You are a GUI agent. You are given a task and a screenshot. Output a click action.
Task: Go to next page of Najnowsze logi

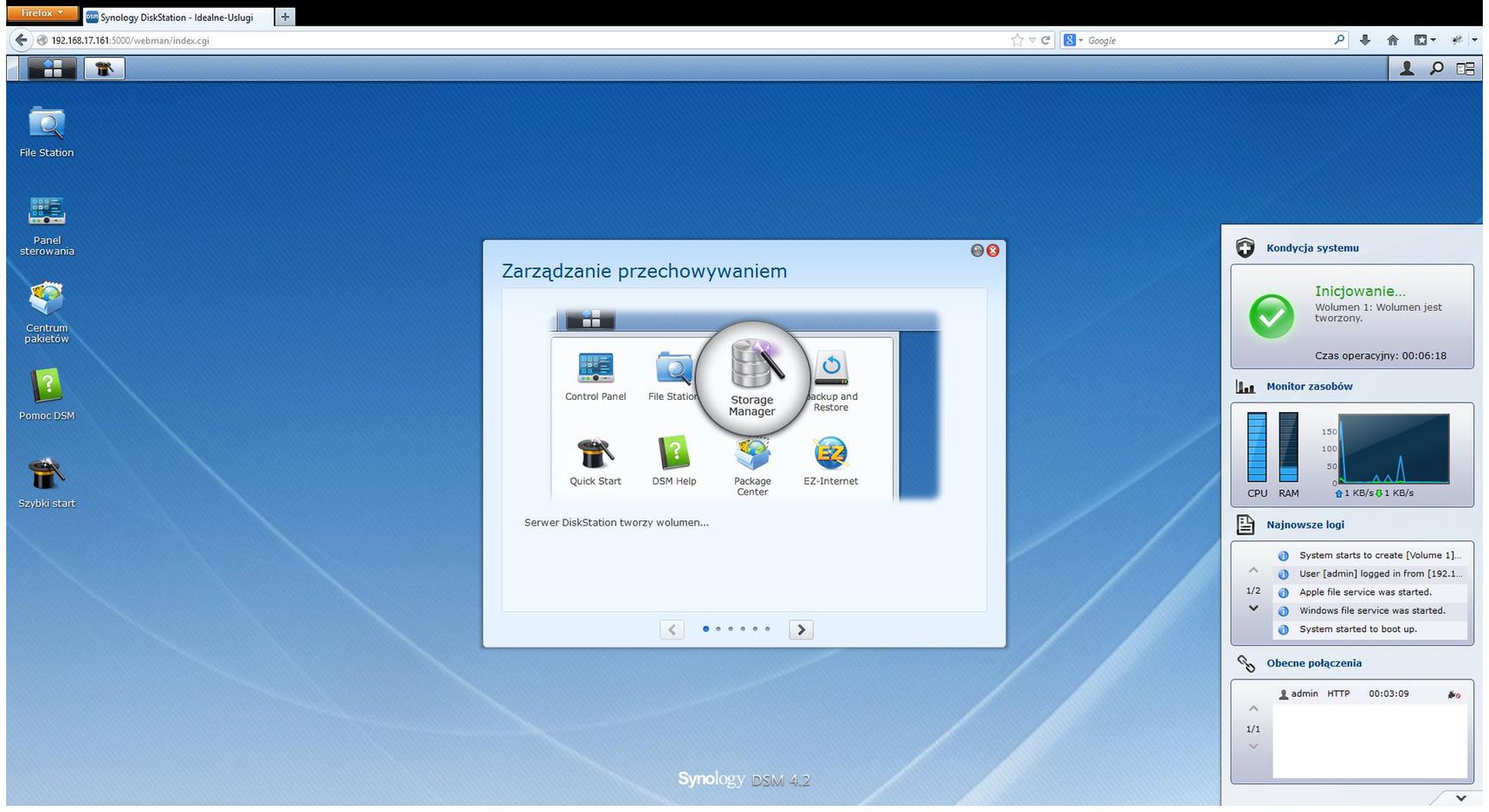(x=1253, y=609)
